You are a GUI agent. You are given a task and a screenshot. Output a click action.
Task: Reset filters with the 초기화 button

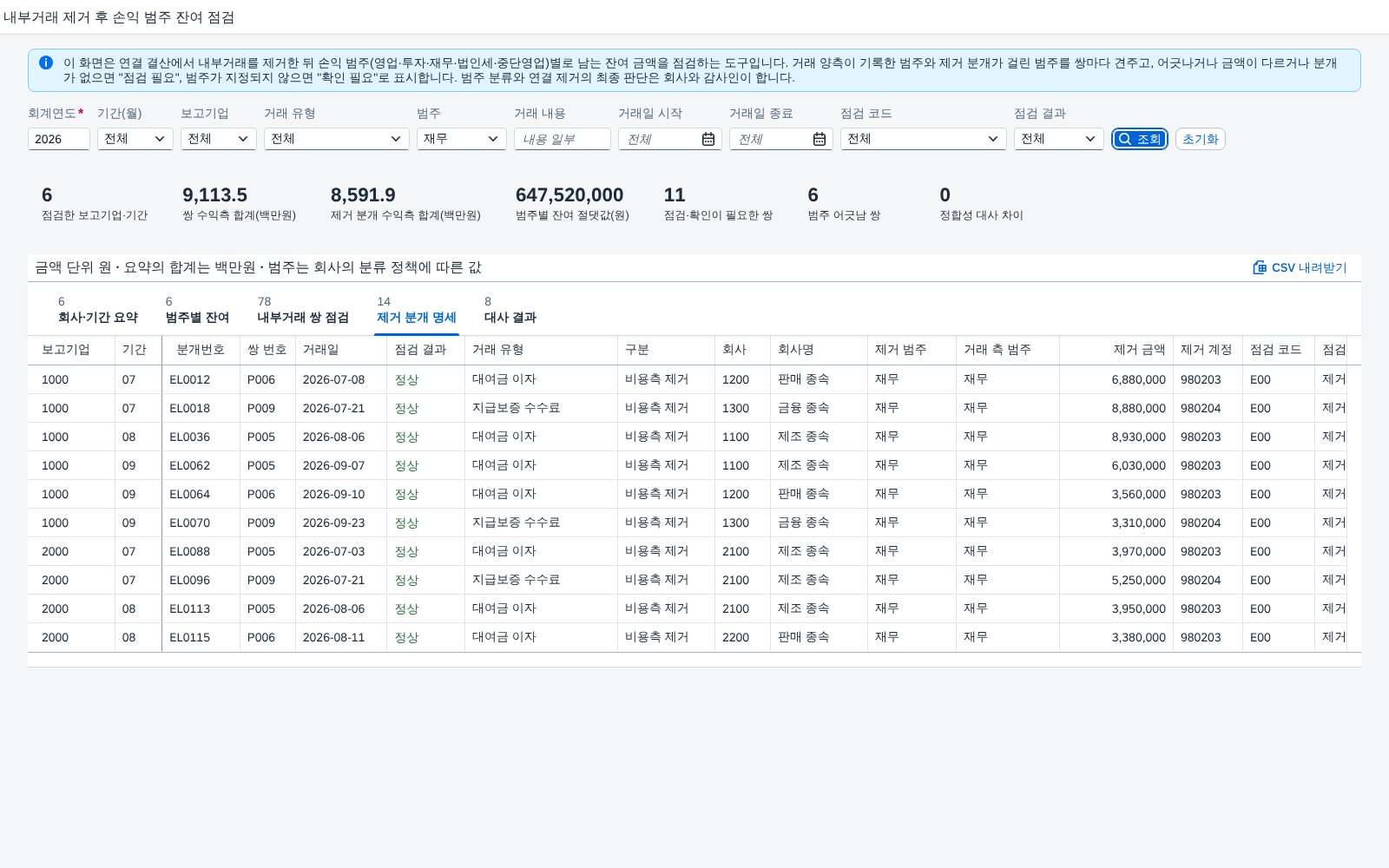(x=1201, y=139)
